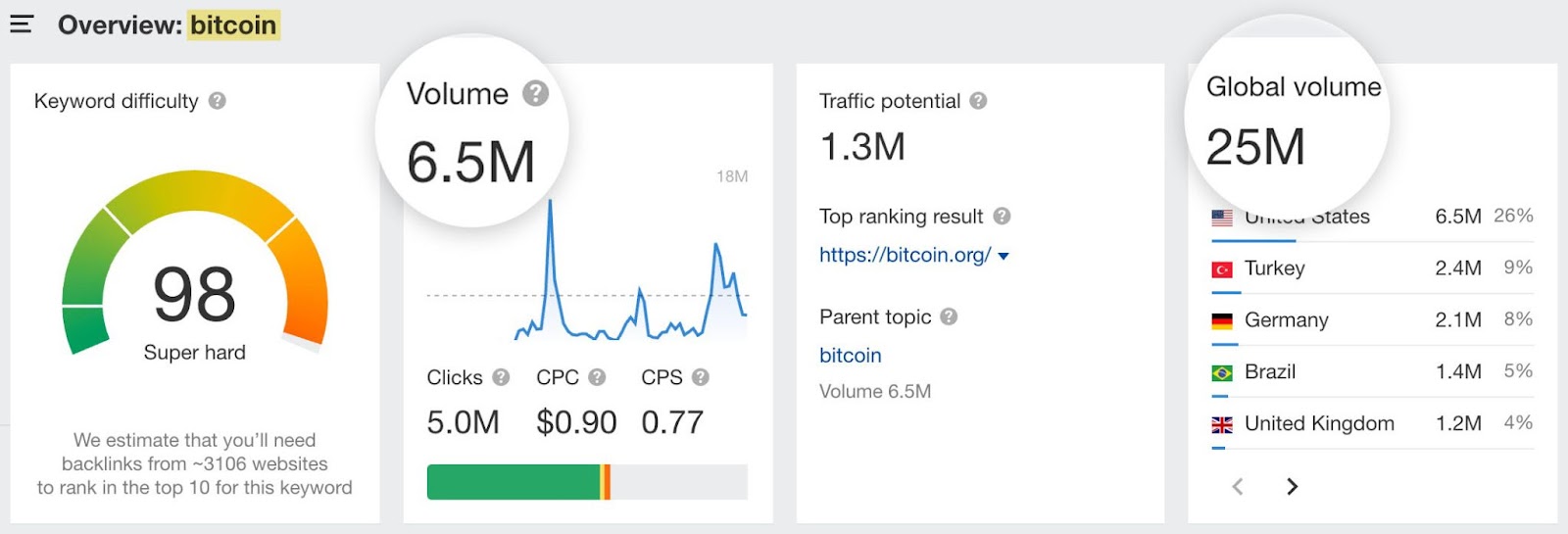Select the Germany country row
Image resolution: width=1568 pixels, height=534 pixels.
1372,320
